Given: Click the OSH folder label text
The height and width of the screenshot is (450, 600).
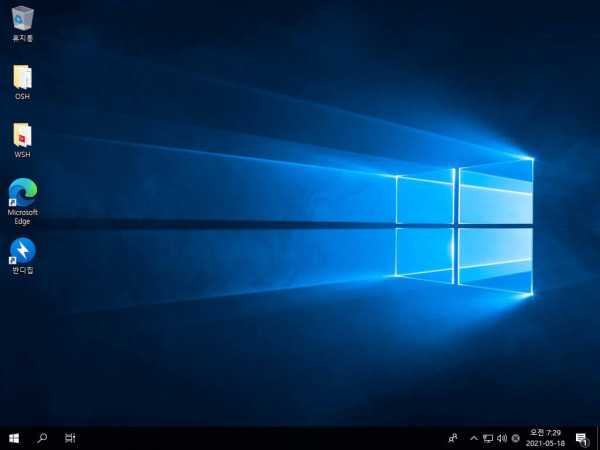Looking at the screenshot, I should click(23, 96).
